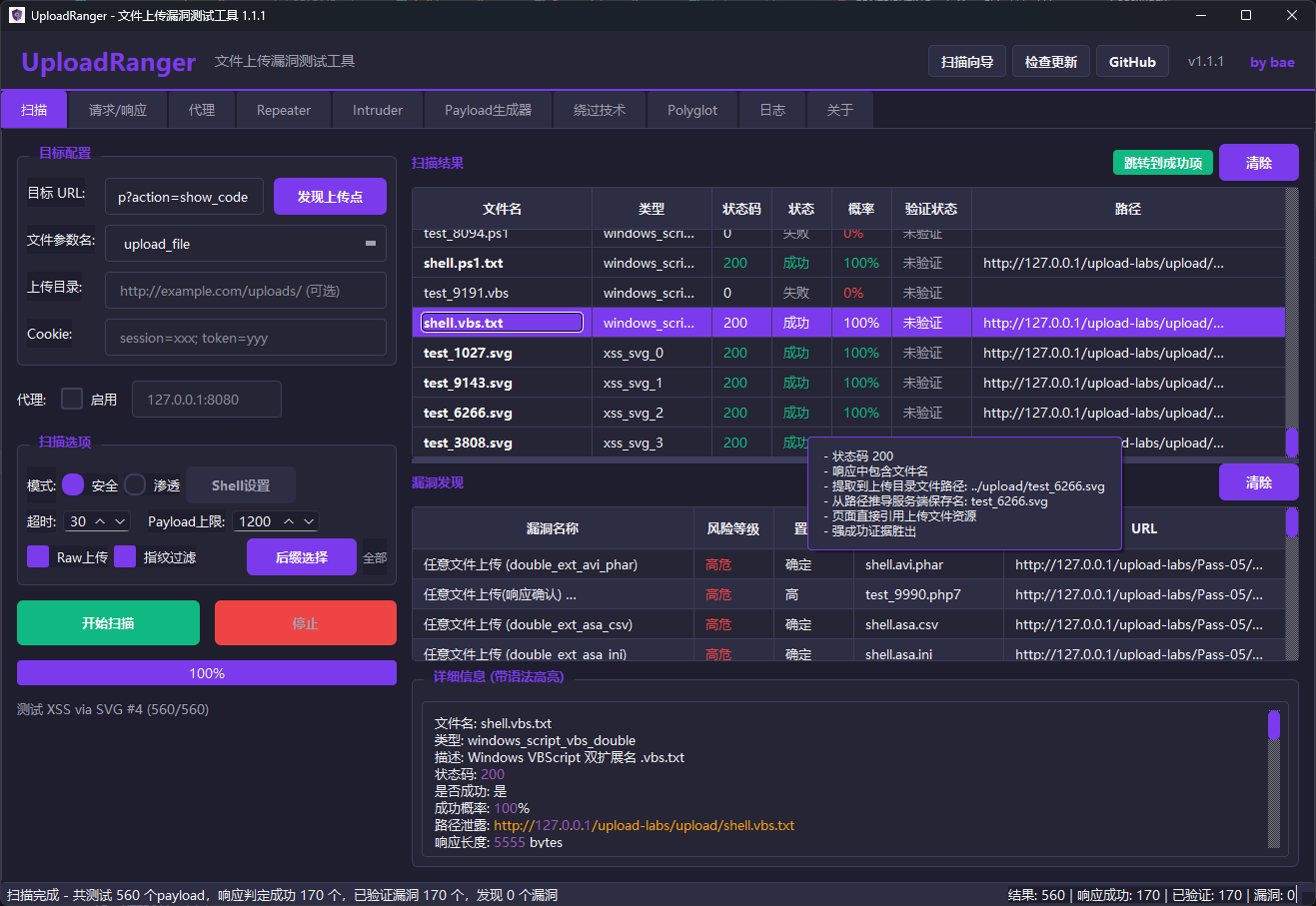Switch to the Repeater tab
This screenshot has height=906, width=1316.
tap(284, 110)
